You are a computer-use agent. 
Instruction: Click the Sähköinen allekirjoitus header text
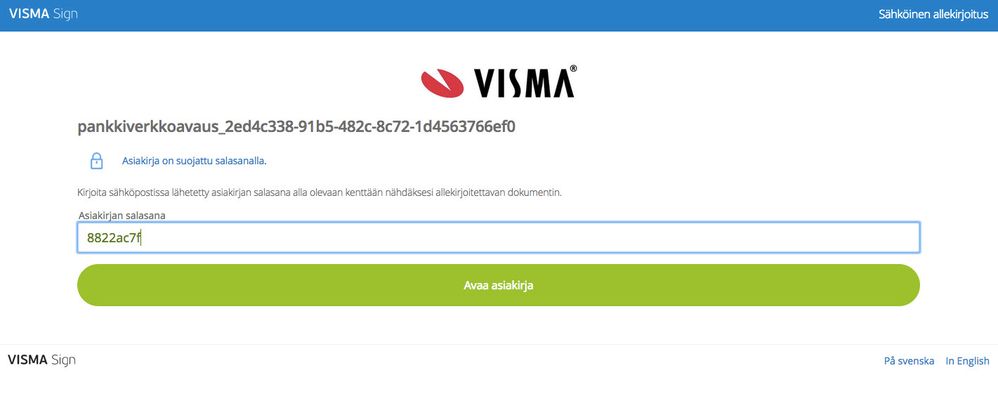point(933,14)
